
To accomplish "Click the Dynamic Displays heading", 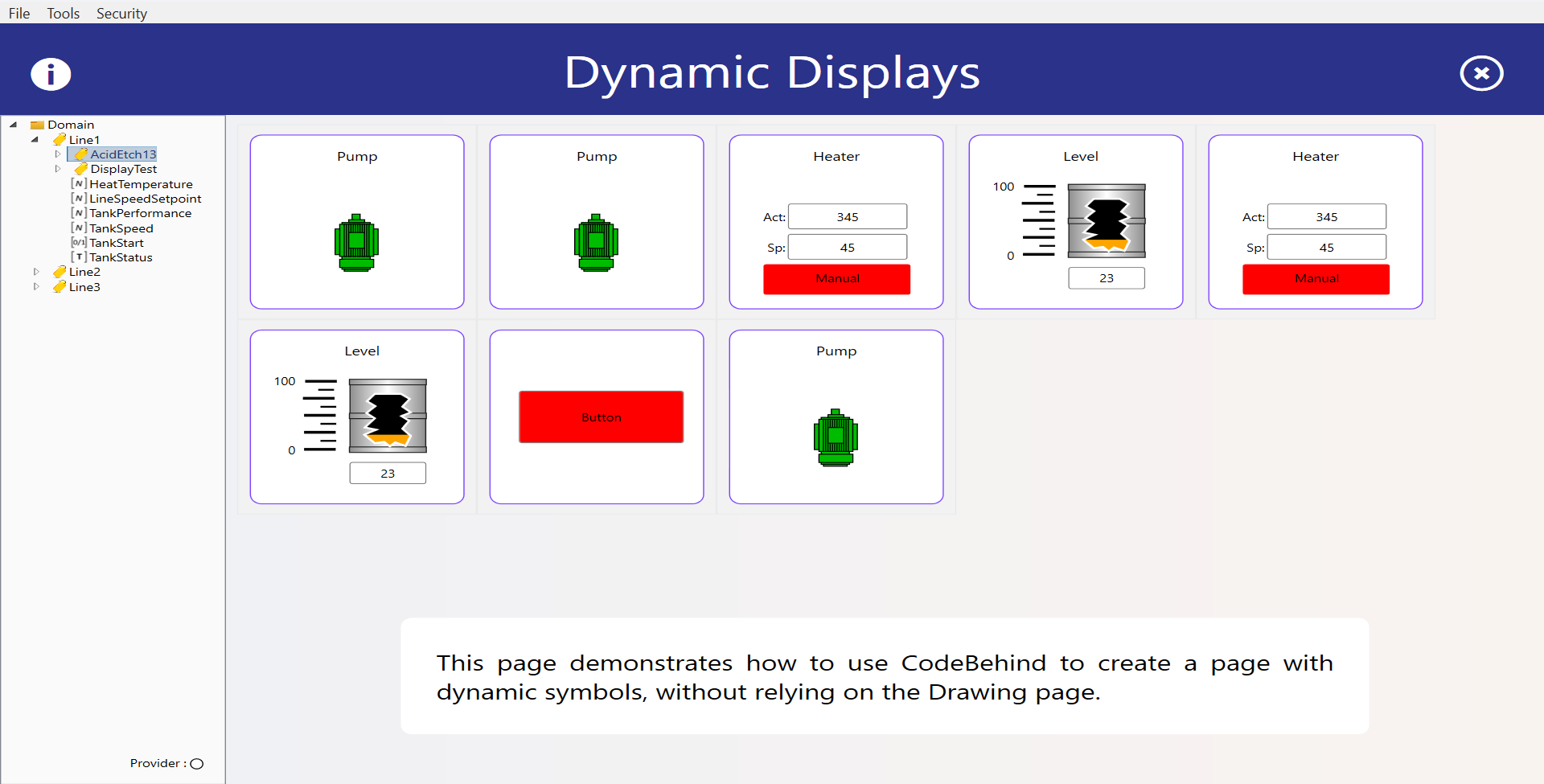I will [x=772, y=73].
